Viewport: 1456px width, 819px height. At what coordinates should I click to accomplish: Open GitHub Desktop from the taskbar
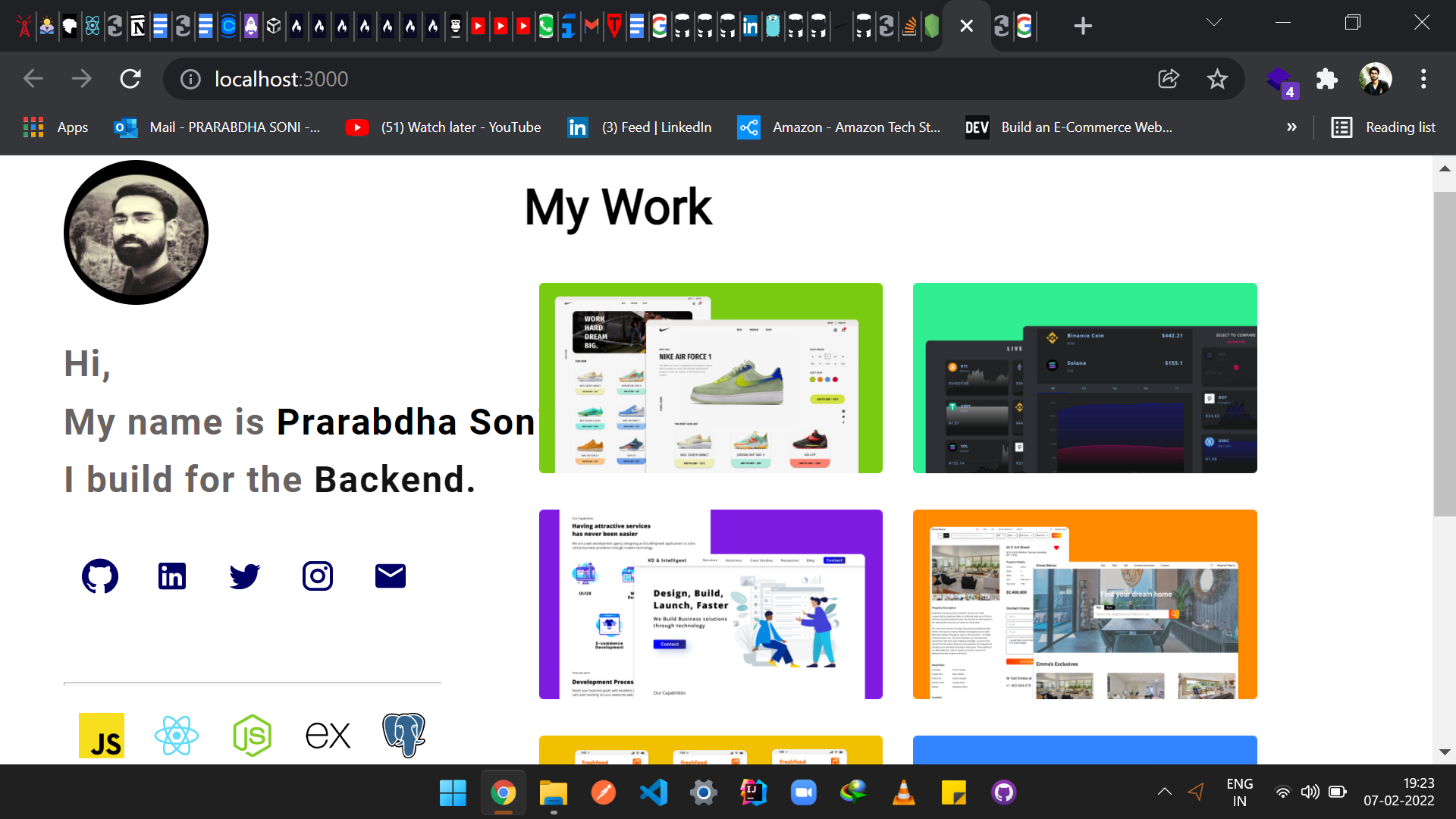coord(1003,793)
